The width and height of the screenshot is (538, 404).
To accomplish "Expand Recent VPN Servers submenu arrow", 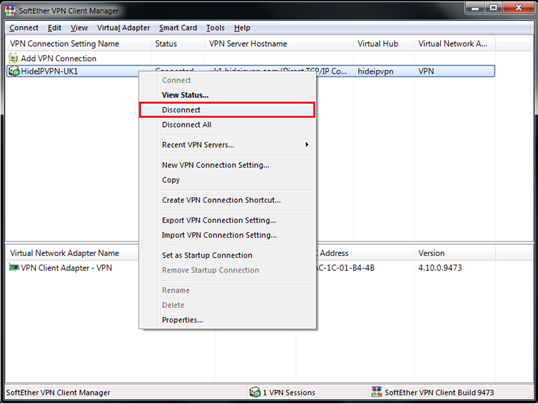I will coord(307,145).
